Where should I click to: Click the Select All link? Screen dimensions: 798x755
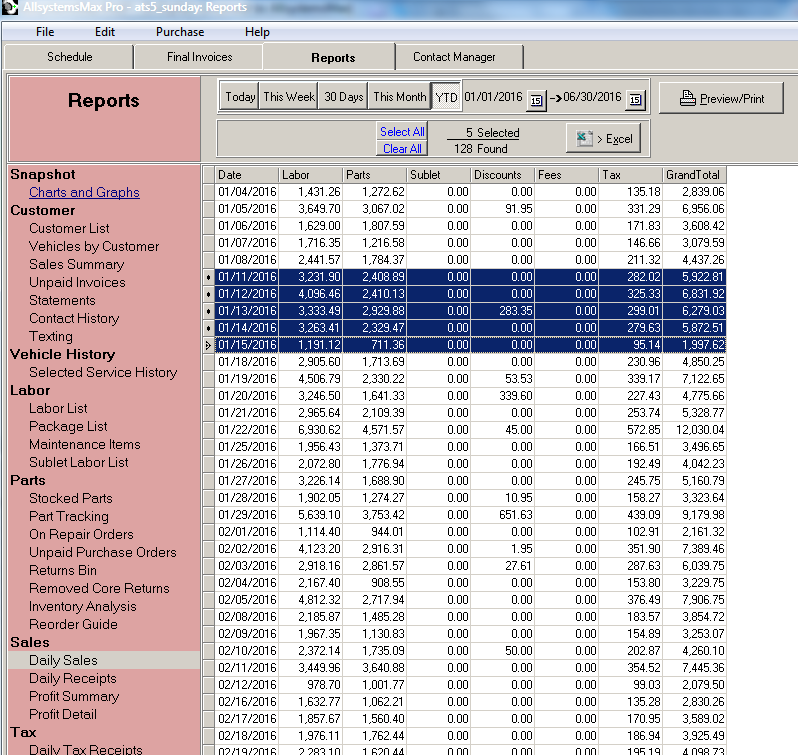pos(402,132)
